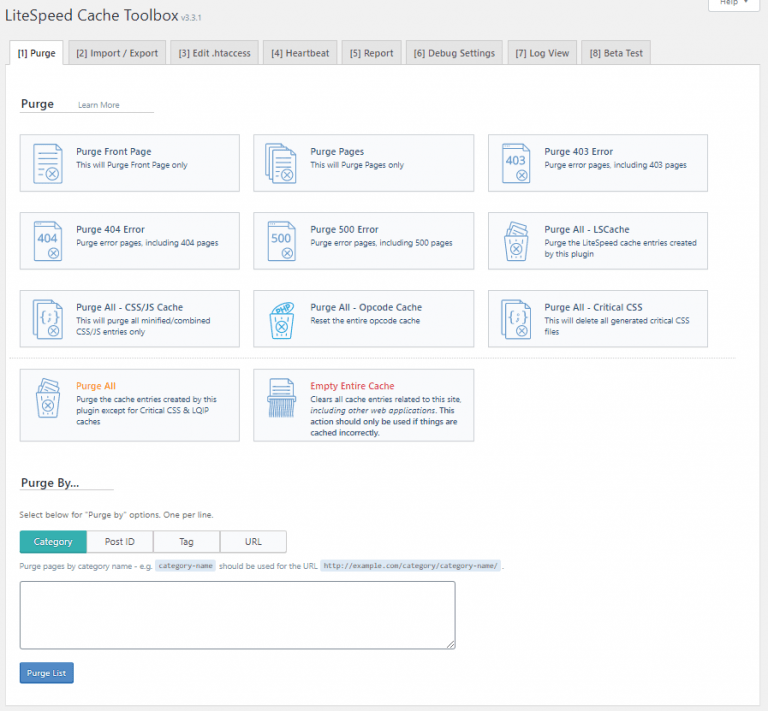768x711 pixels.
Task: Click the 403 error purge icon
Action: [516, 163]
